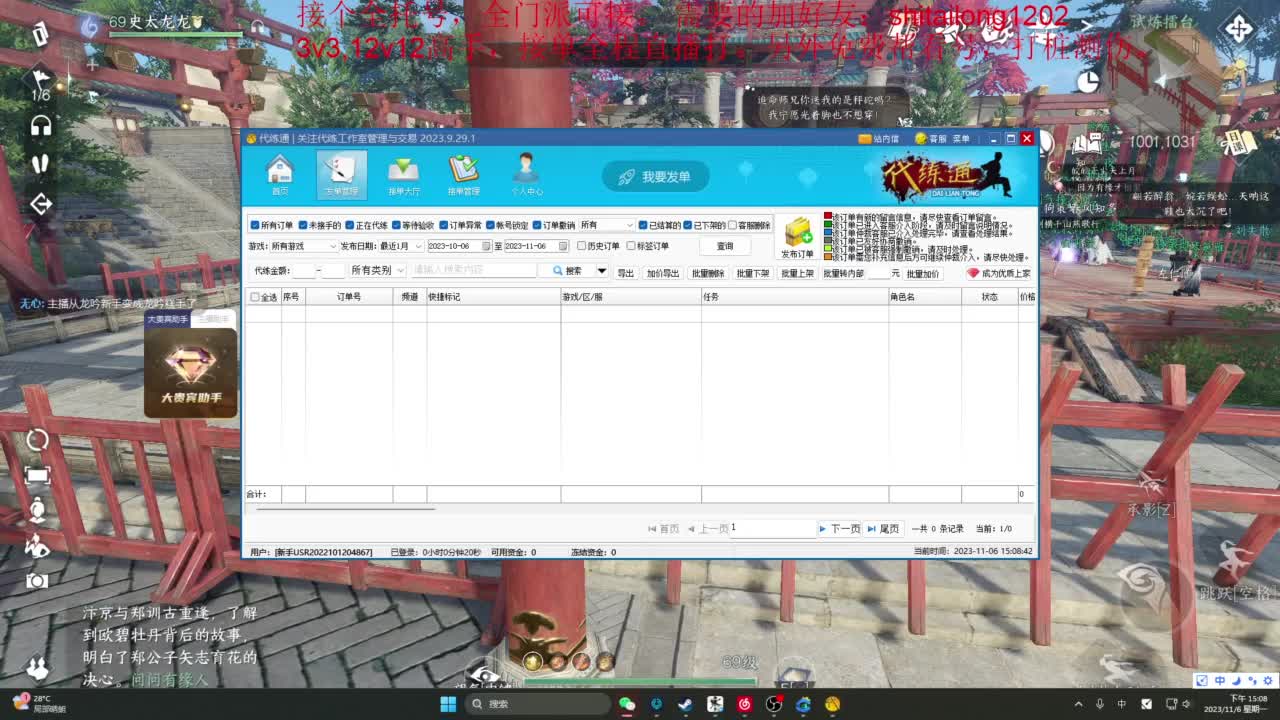Click the game compass icon top right
1280x720 pixels.
(x=1237, y=28)
